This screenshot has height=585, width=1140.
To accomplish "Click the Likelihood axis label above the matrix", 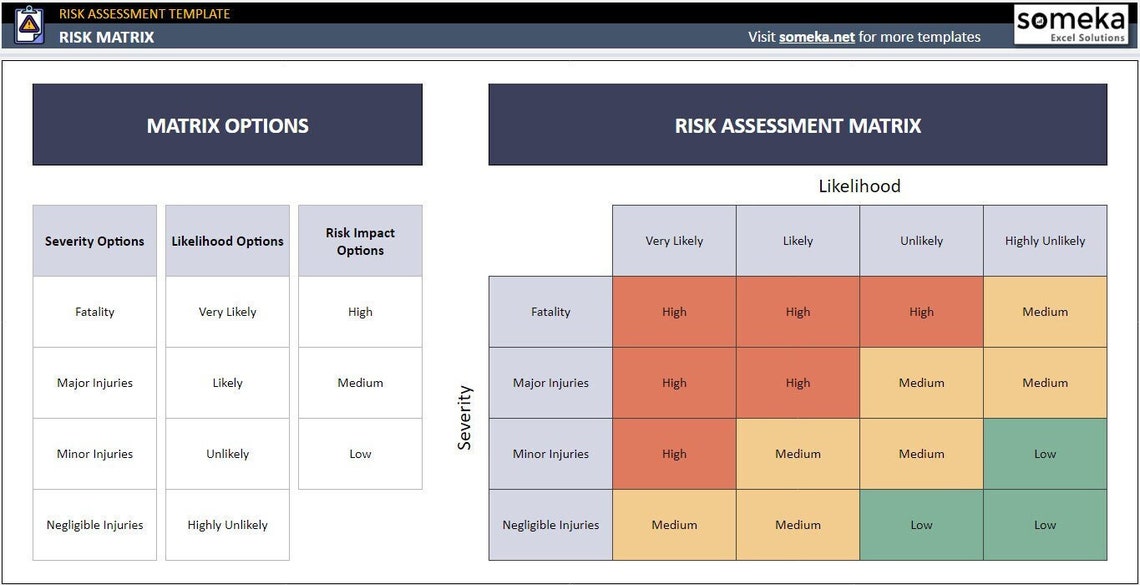I will [x=858, y=186].
